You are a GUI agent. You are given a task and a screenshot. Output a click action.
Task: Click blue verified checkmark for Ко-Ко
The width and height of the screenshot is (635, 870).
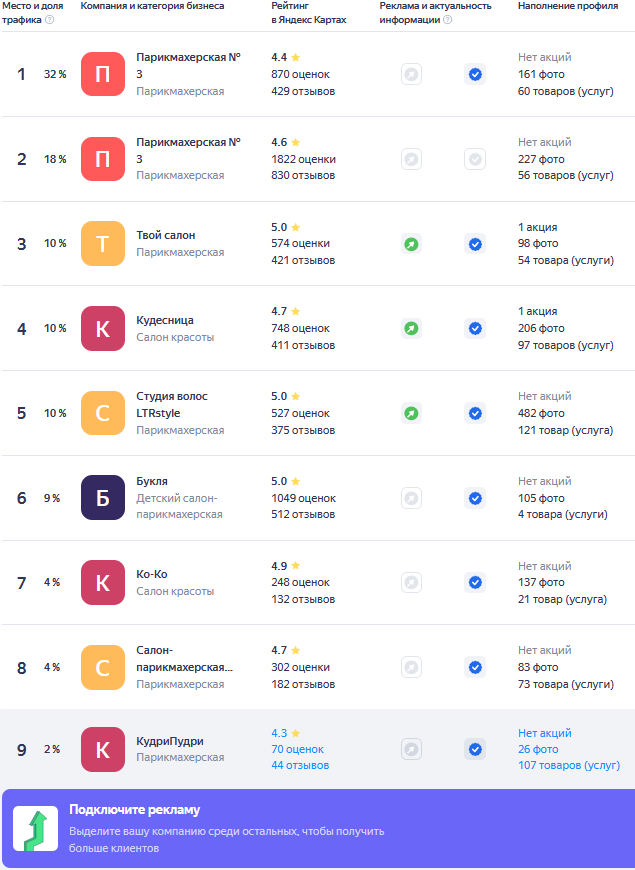pos(475,582)
